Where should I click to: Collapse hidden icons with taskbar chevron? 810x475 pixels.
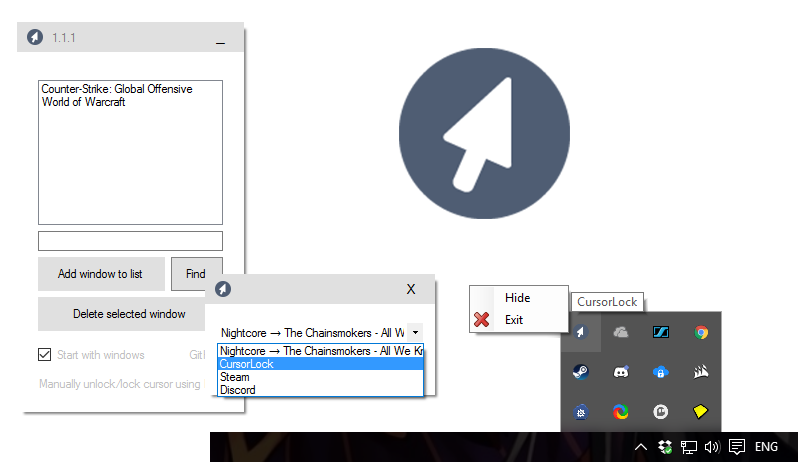(x=641, y=447)
